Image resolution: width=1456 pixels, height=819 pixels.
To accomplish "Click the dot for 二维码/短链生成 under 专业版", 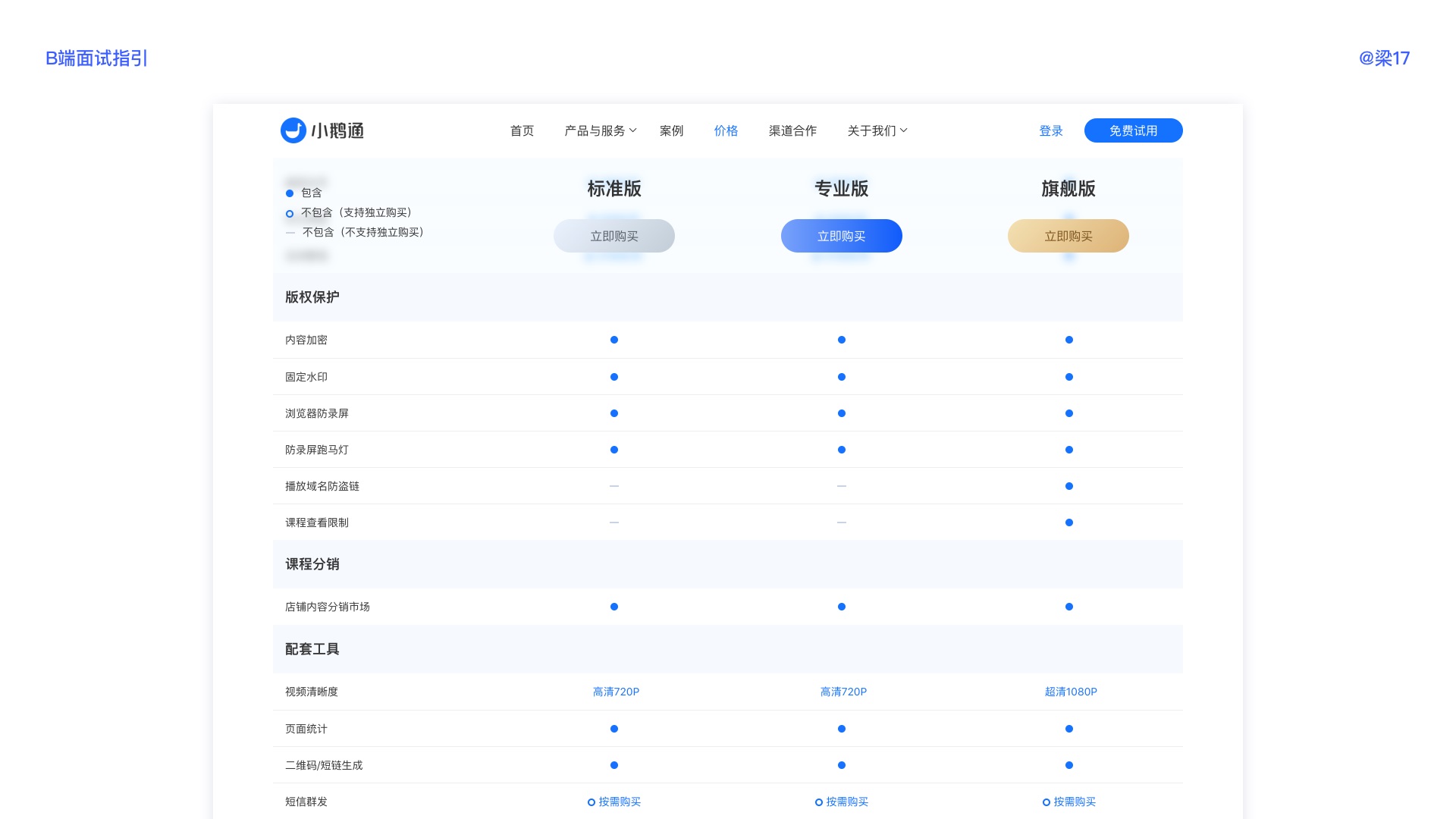I will pos(841,765).
